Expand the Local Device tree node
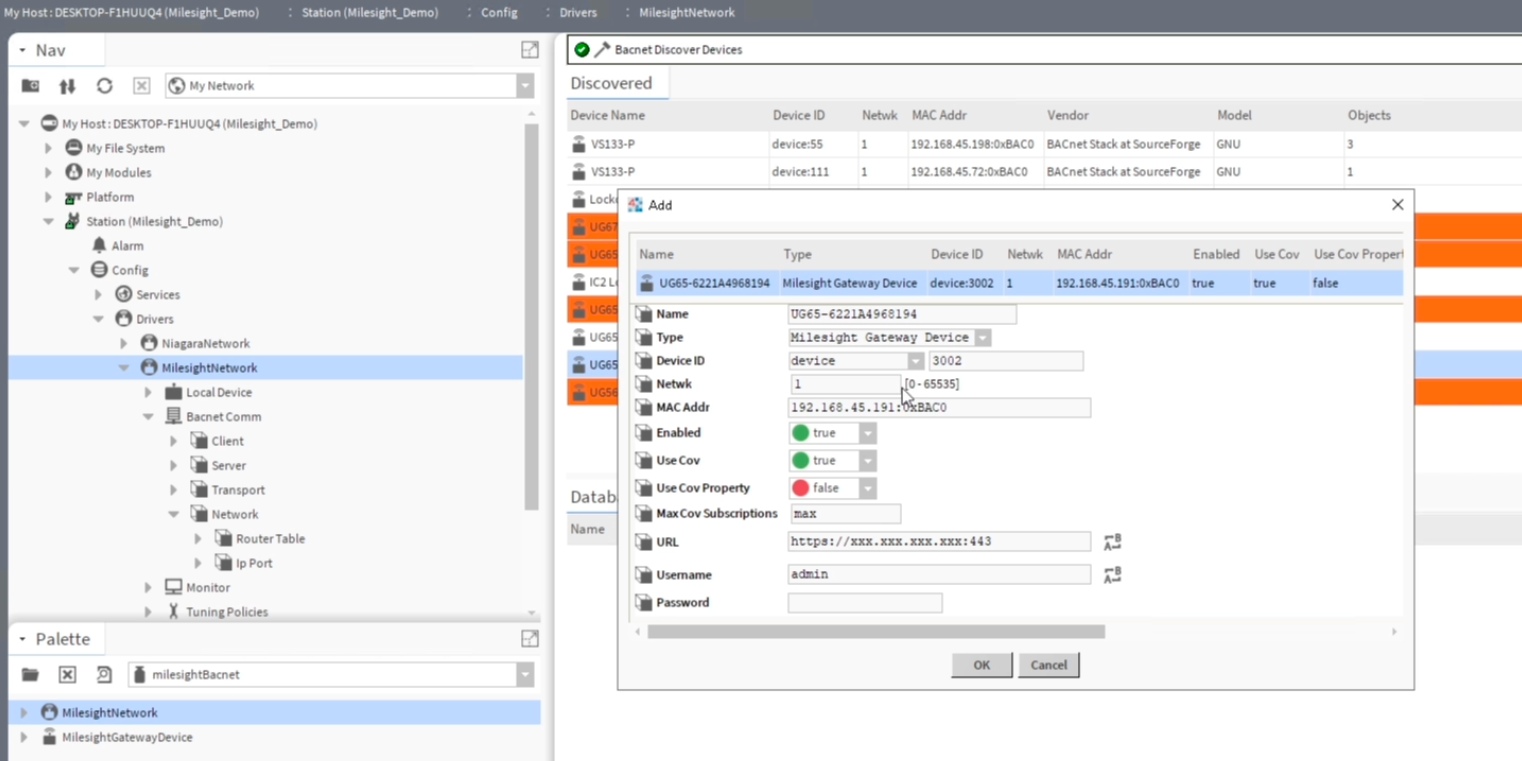1522x761 pixels. click(148, 392)
